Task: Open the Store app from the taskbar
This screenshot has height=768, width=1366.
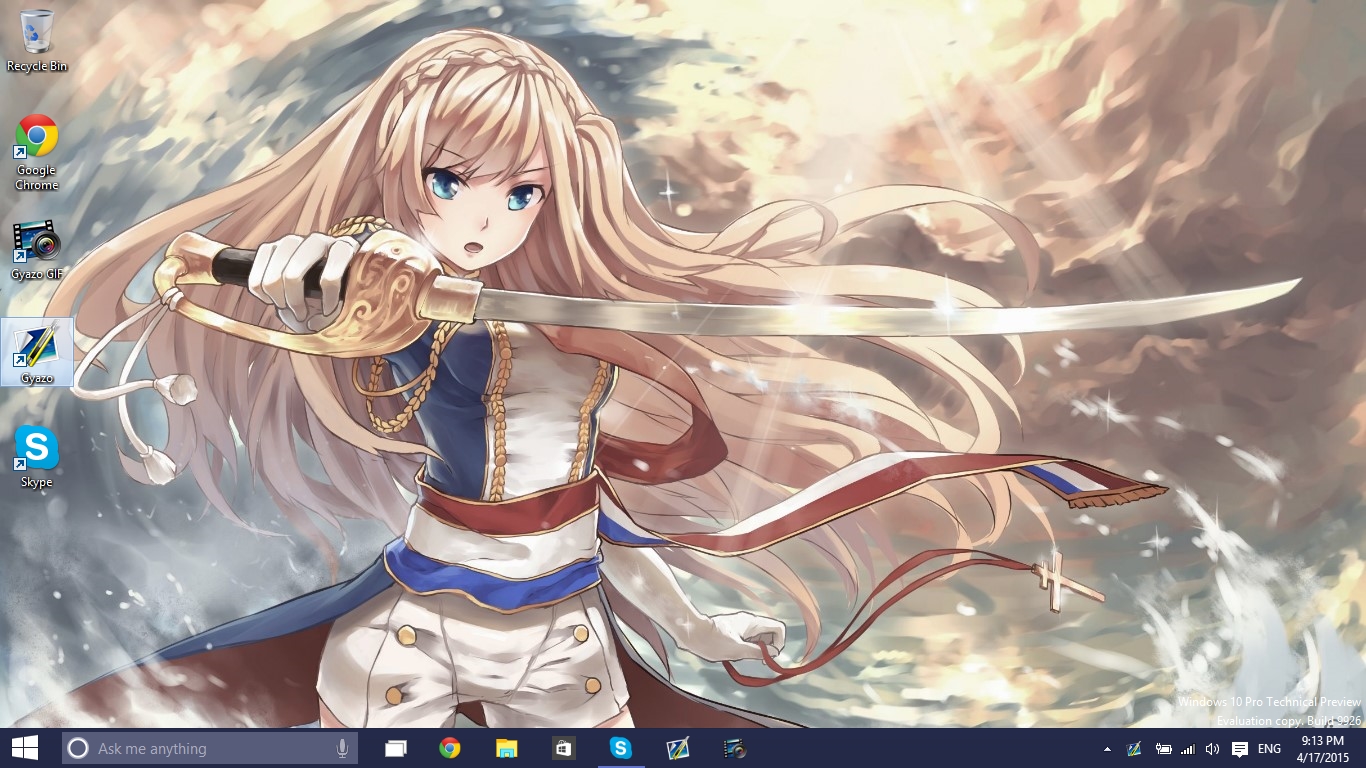Action: 564,748
